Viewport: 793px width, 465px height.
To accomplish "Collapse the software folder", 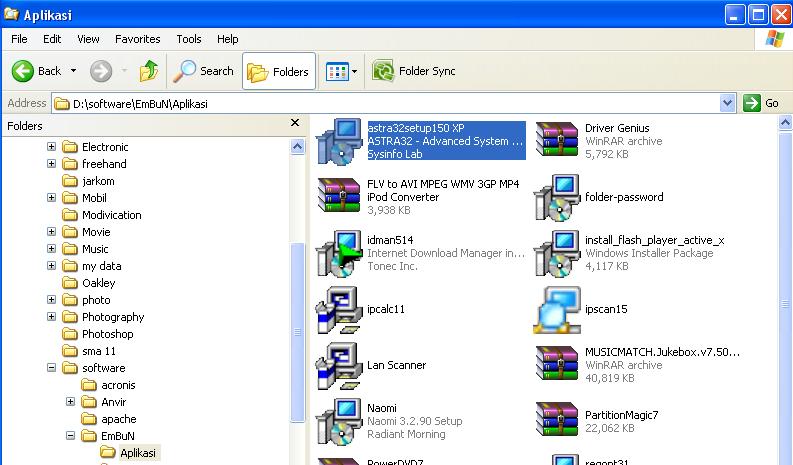I will (51, 367).
